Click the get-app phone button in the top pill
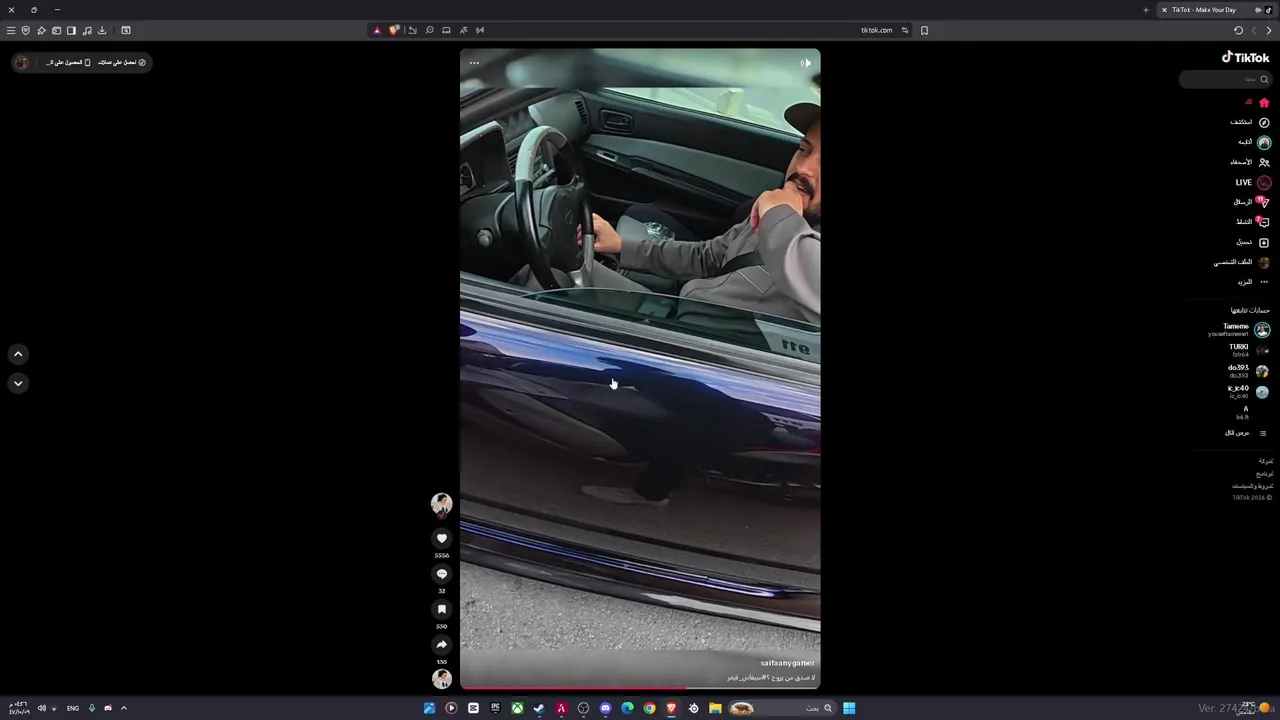 click(68, 62)
